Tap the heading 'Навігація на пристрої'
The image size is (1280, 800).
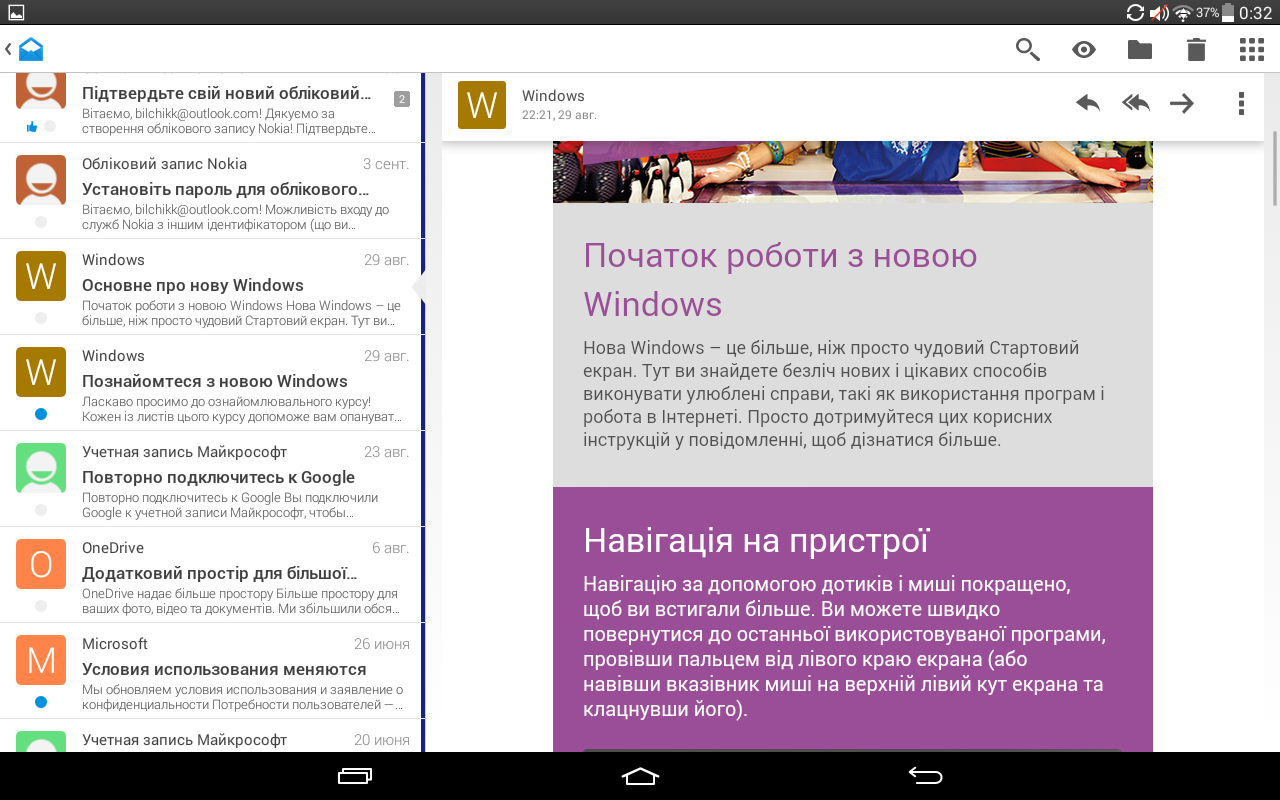(756, 541)
